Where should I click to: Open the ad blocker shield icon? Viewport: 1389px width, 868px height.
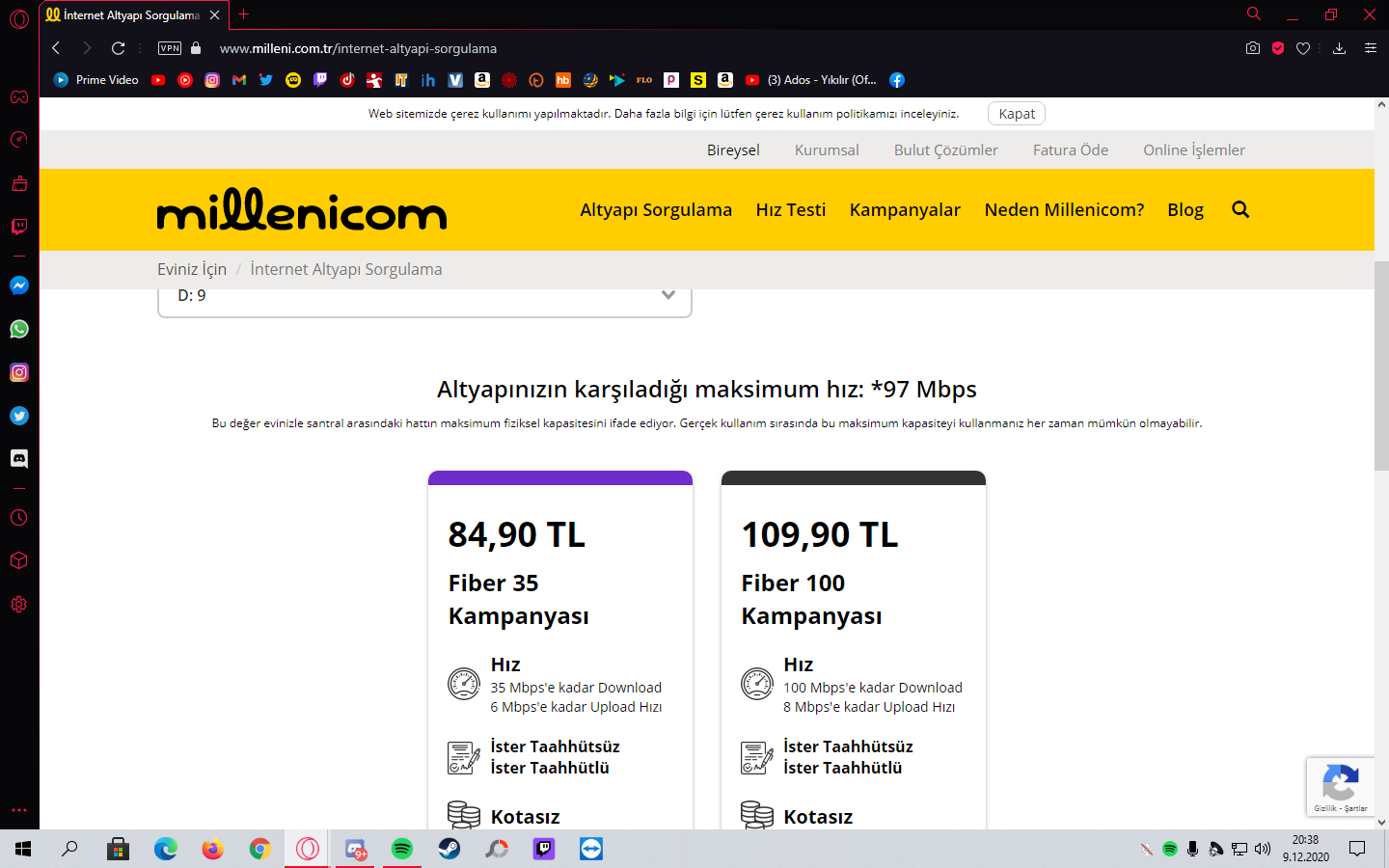(1278, 48)
